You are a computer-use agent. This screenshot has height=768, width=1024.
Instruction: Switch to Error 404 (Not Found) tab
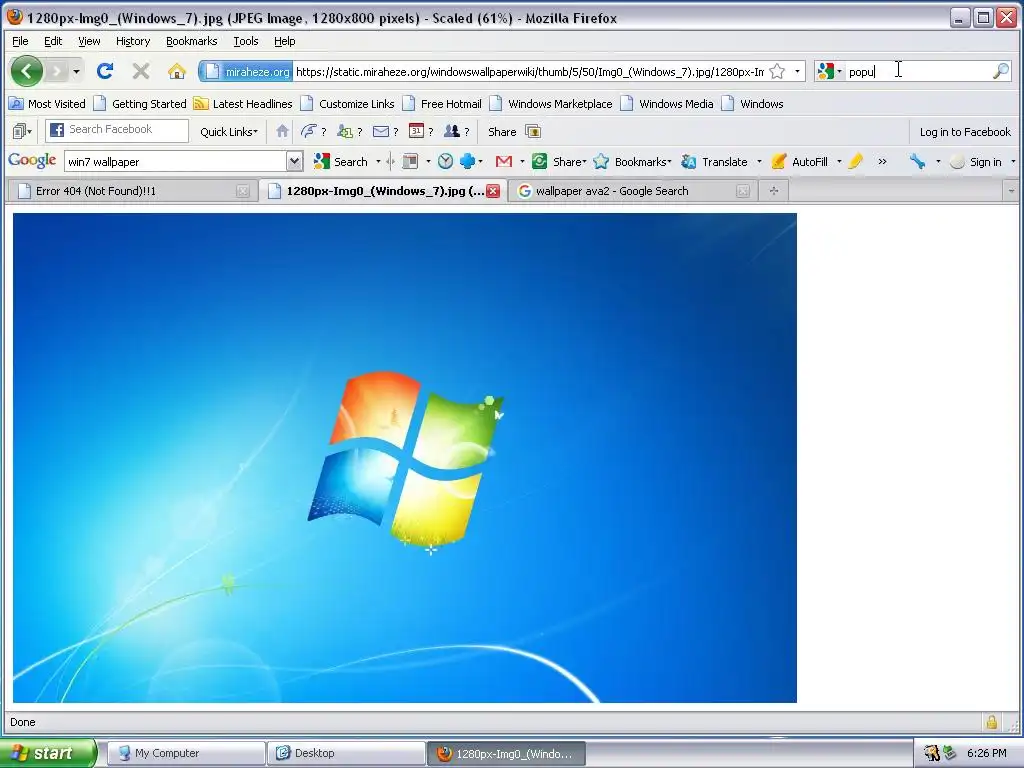131,191
